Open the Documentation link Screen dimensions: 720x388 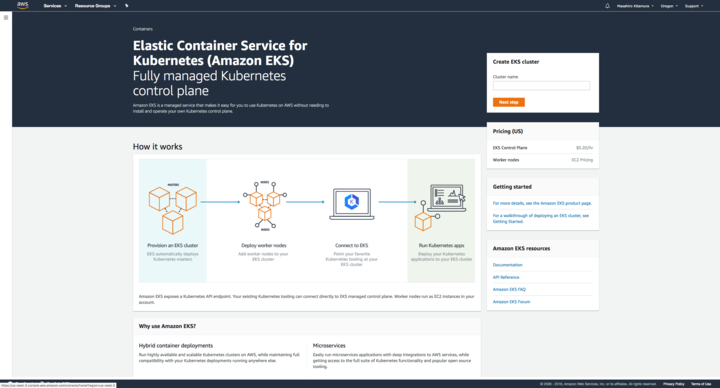[x=507, y=265]
